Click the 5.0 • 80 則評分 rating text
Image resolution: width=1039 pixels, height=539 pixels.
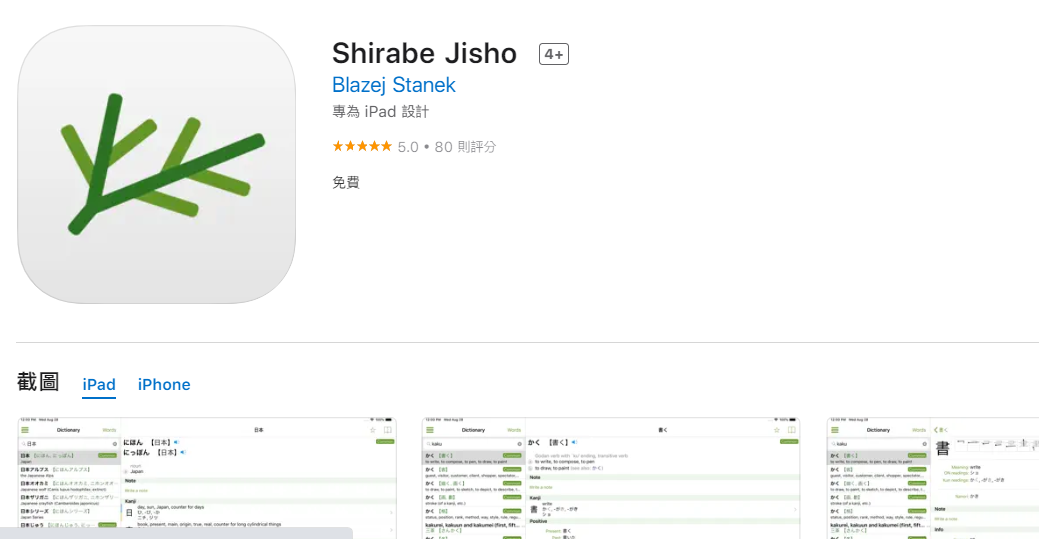pyautogui.click(x=447, y=147)
